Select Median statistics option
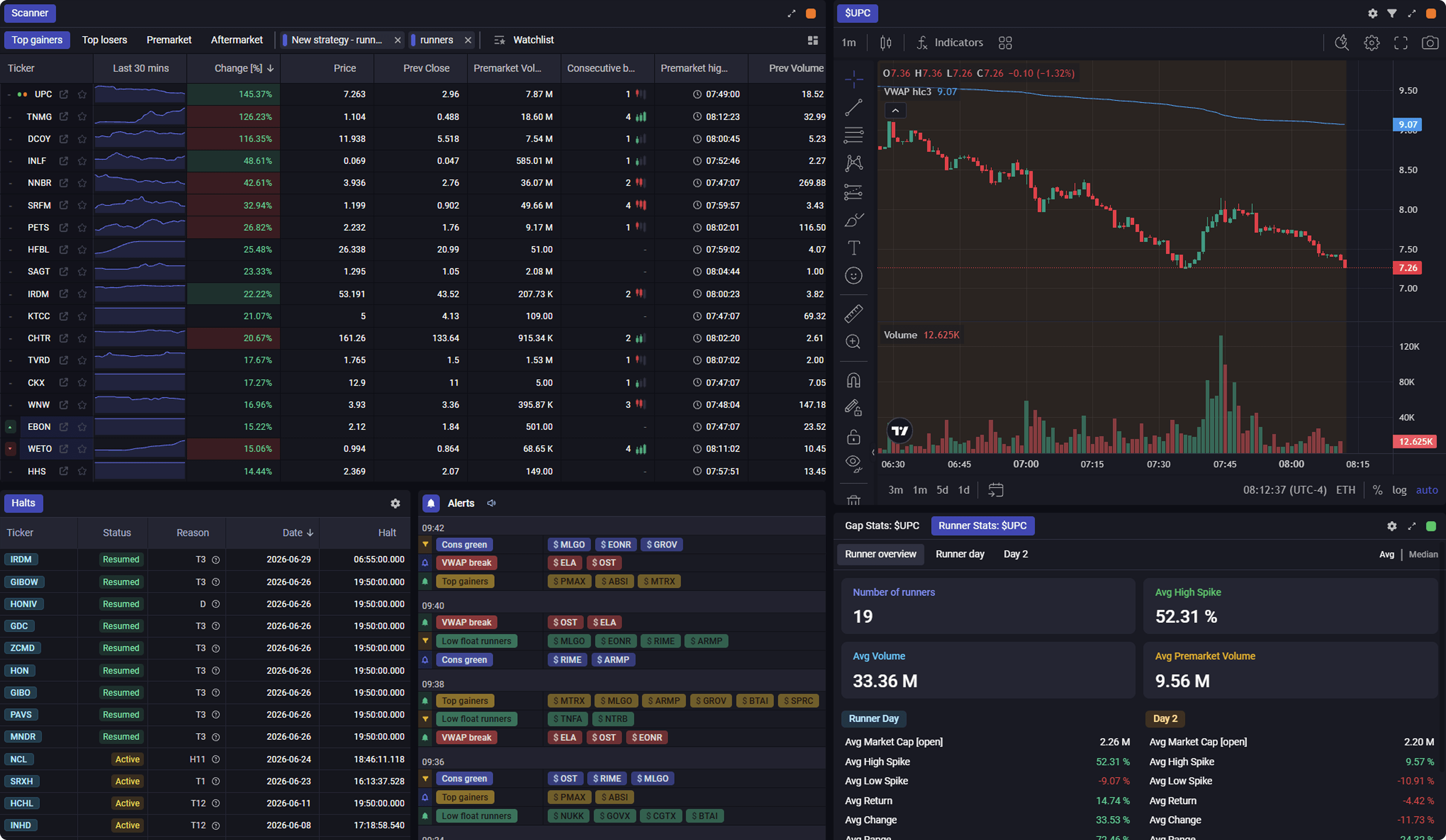This screenshot has width=1446, height=840. coord(1423,554)
